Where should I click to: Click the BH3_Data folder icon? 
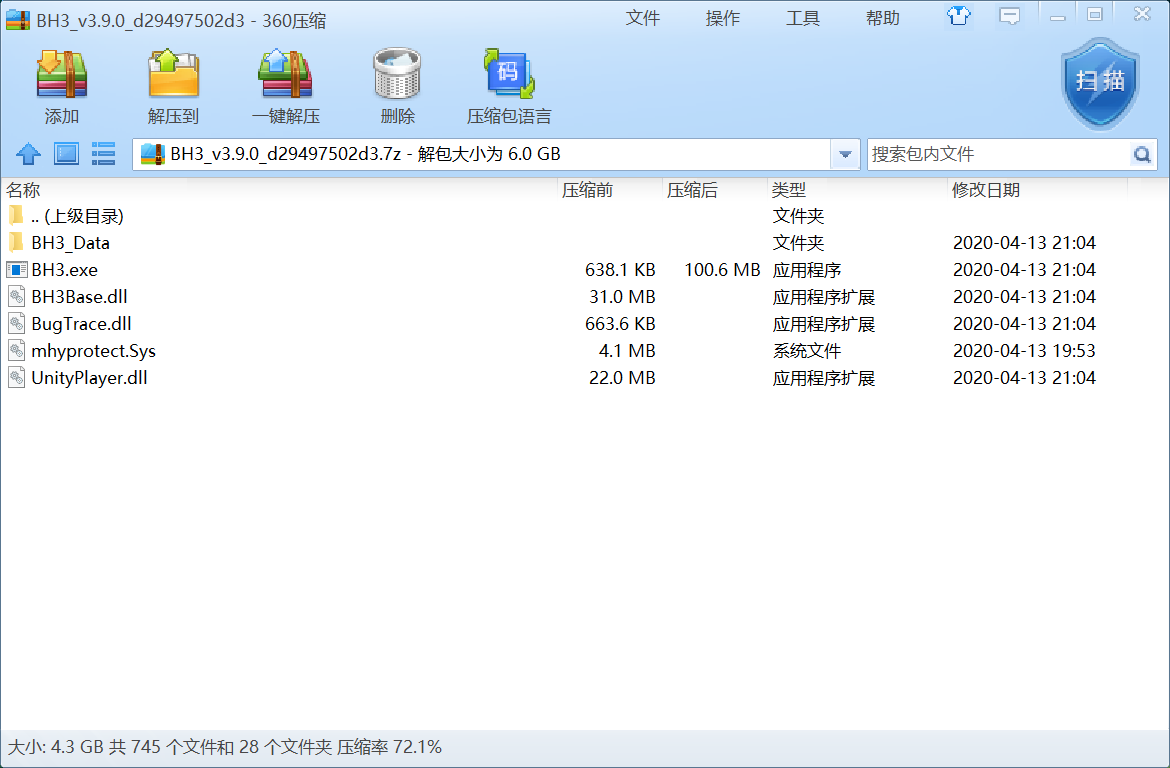tap(16, 243)
